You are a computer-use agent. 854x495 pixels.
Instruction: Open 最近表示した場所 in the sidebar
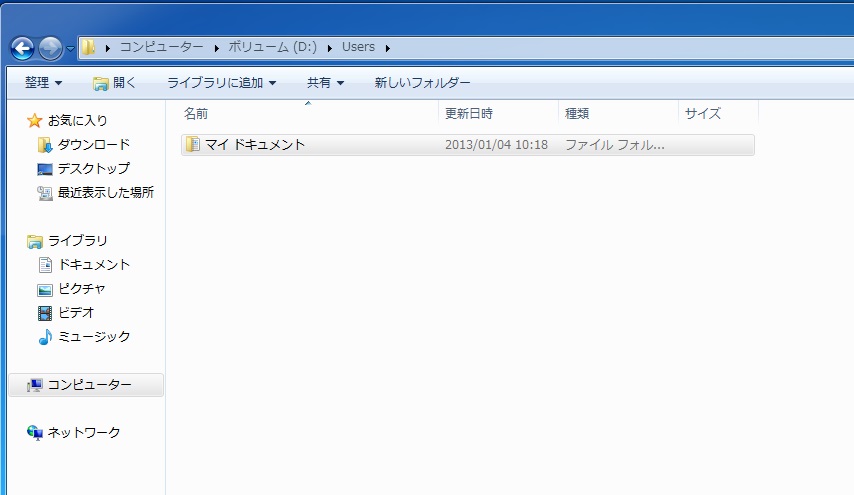click(x=106, y=192)
